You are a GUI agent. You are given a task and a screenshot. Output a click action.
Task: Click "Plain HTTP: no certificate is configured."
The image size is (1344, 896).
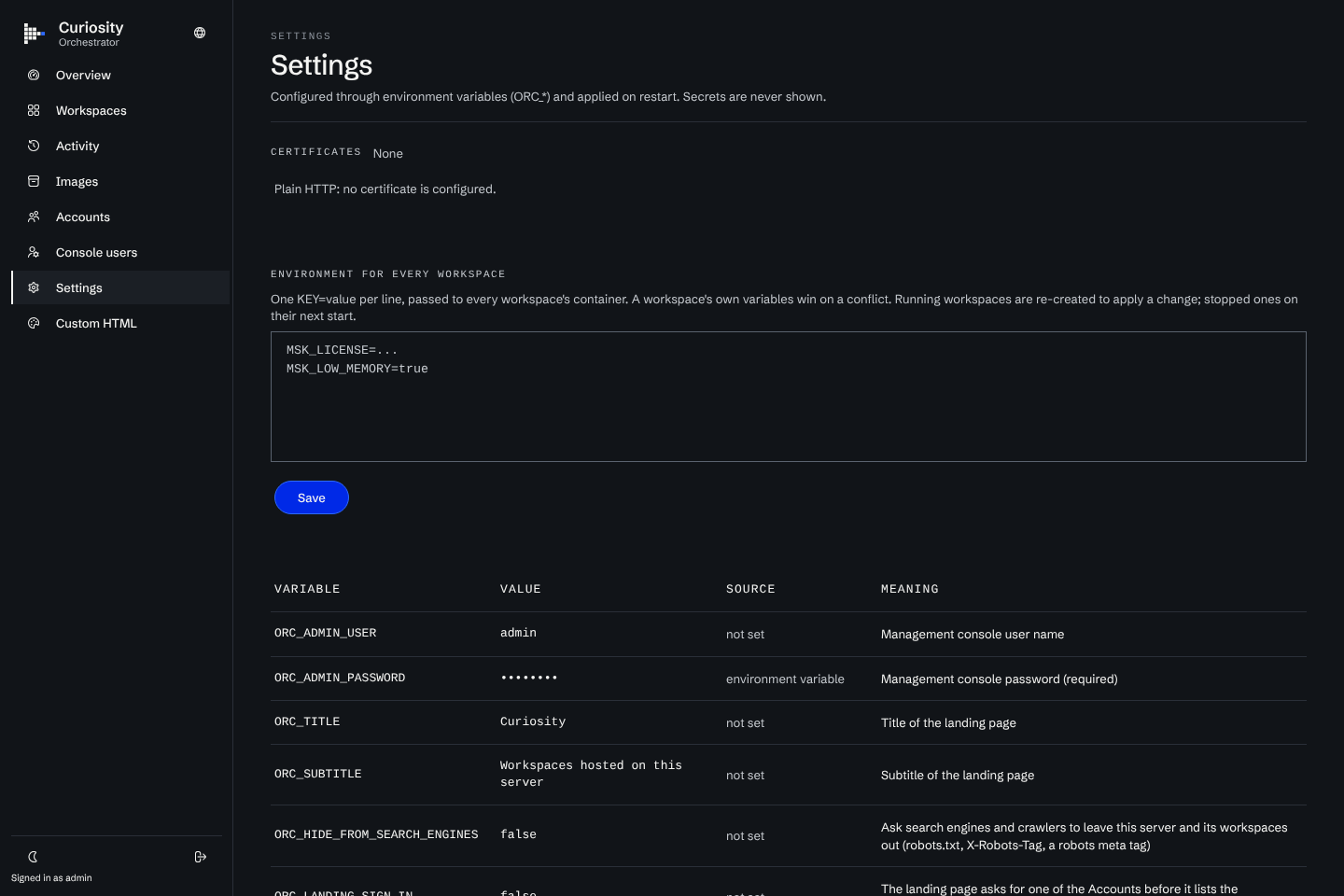(x=385, y=189)
